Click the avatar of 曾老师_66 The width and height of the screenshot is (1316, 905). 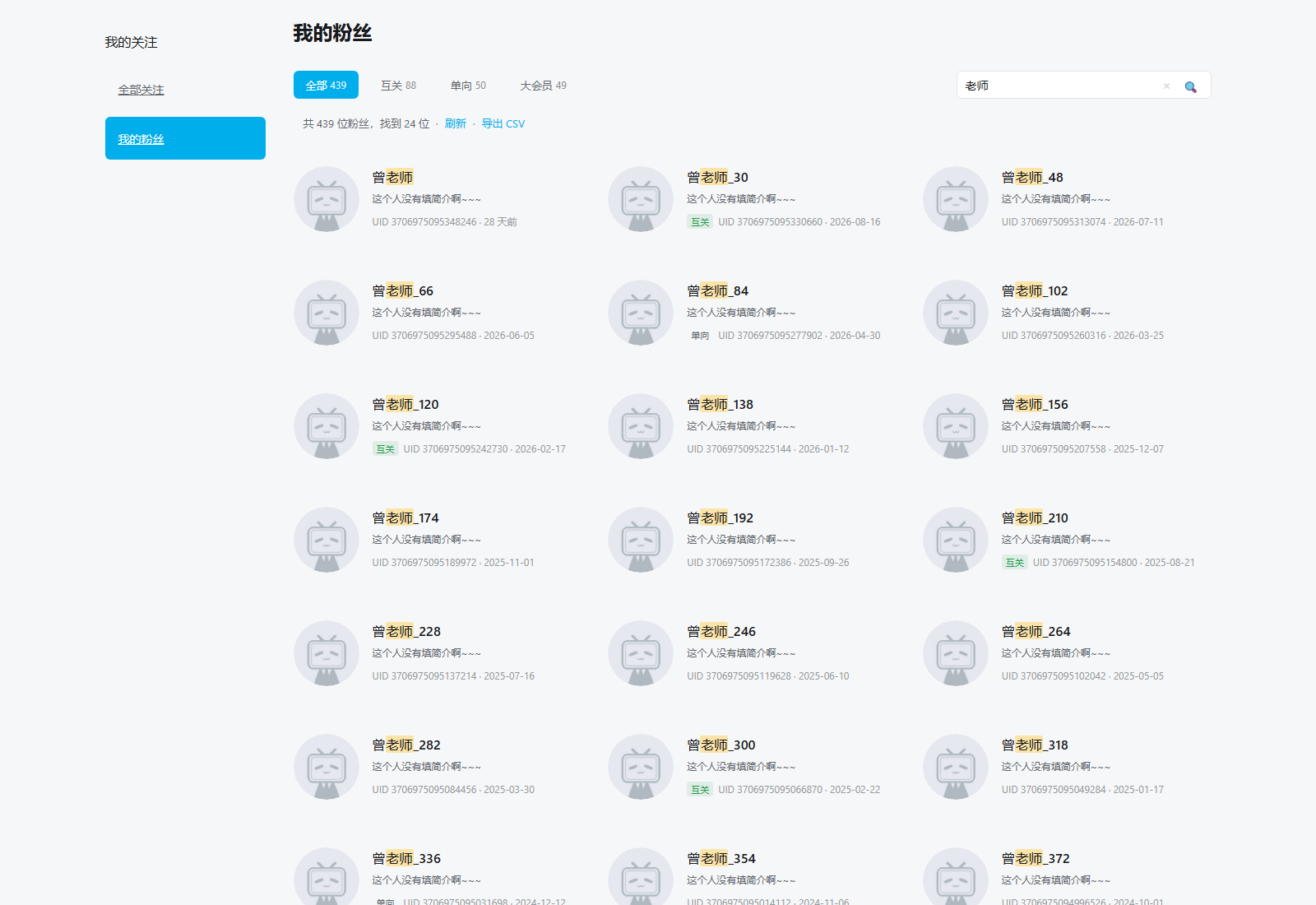pyautogui.click(x=327, y=313)
